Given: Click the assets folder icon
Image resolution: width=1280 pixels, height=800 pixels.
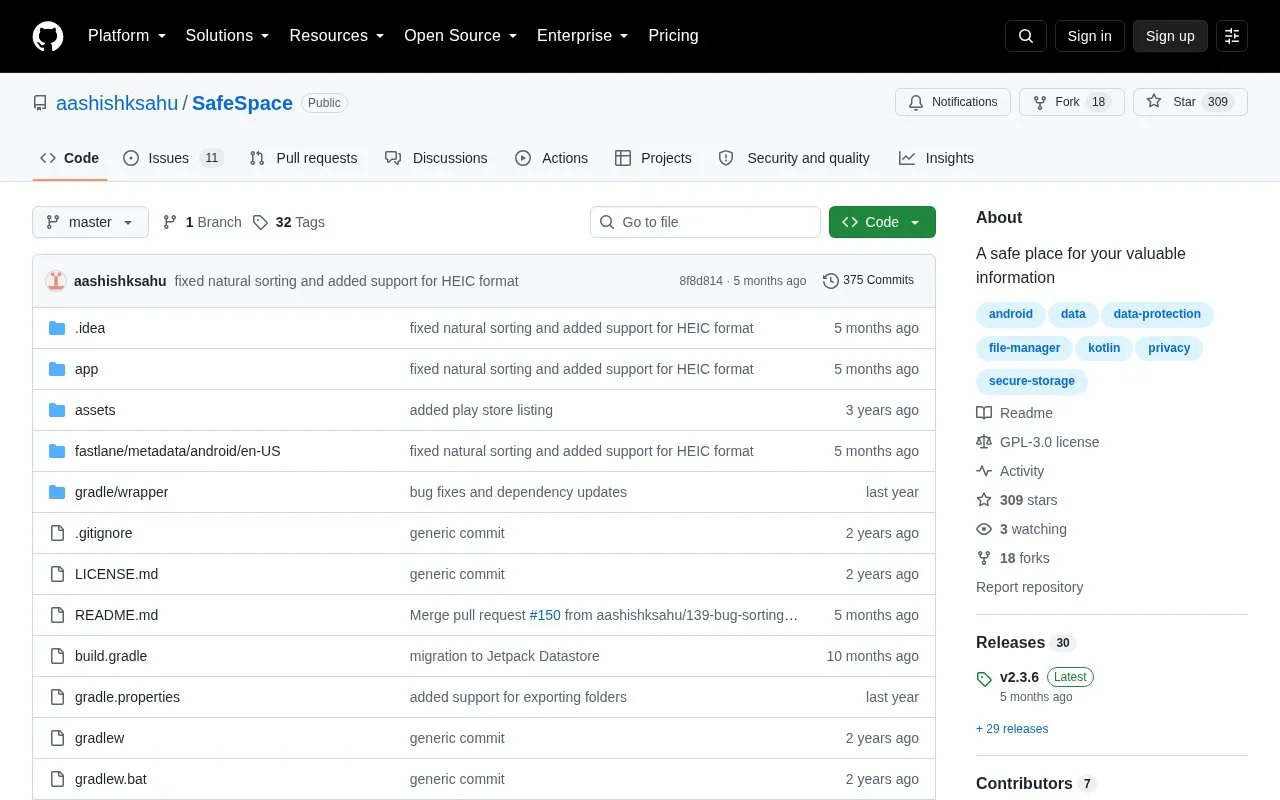Looking at the screenshot, I should coord(57,410).
